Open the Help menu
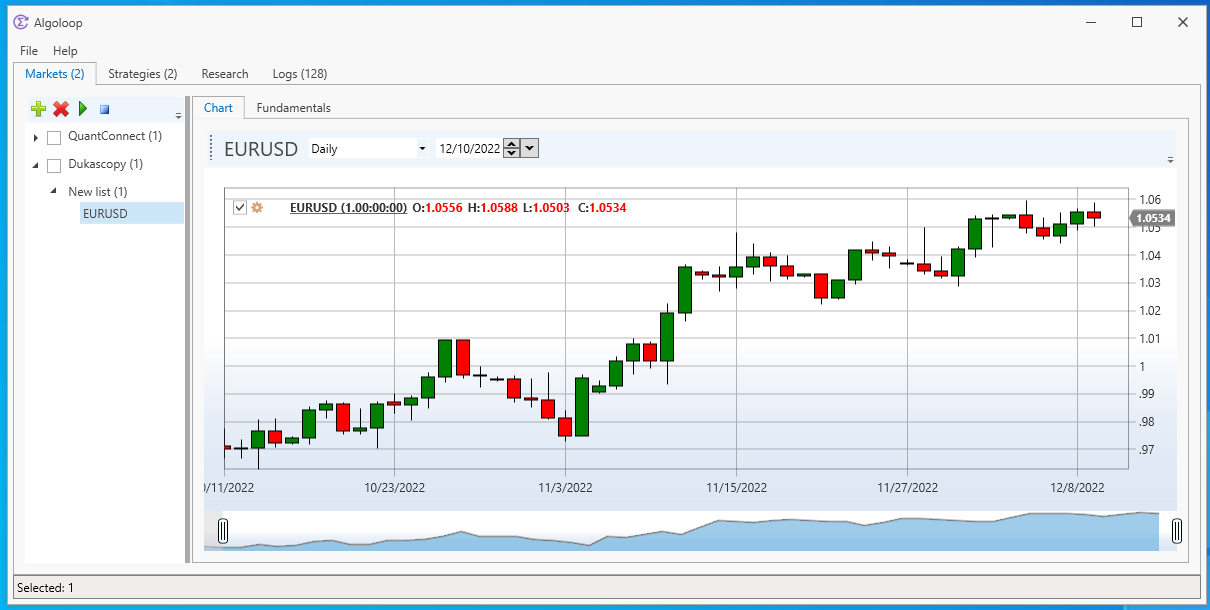This screenshot has width=1210, height=610. click(x=65, y=50)
